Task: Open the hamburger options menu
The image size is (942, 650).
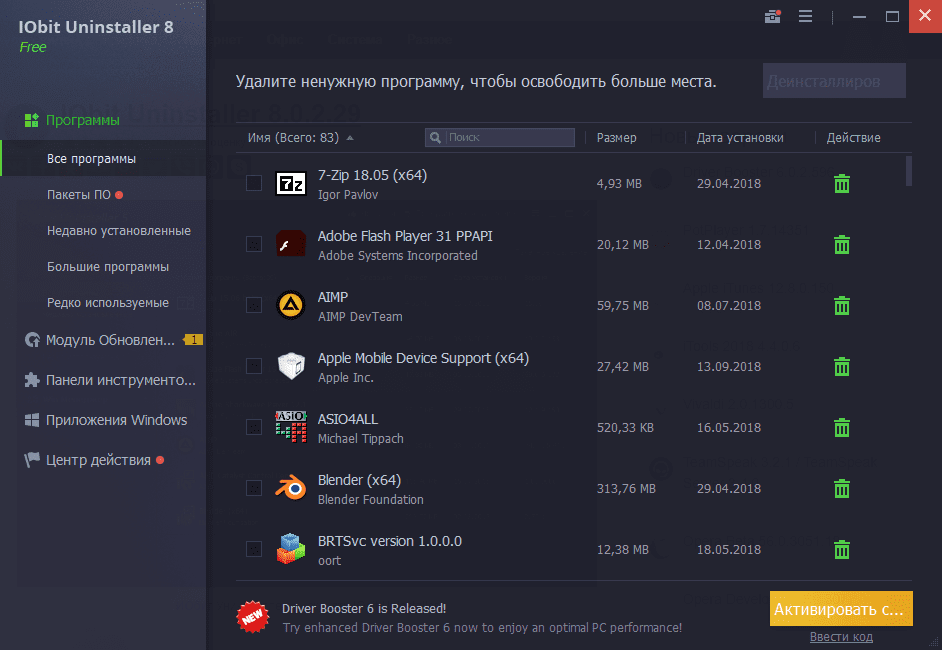Action: [806, 16]
